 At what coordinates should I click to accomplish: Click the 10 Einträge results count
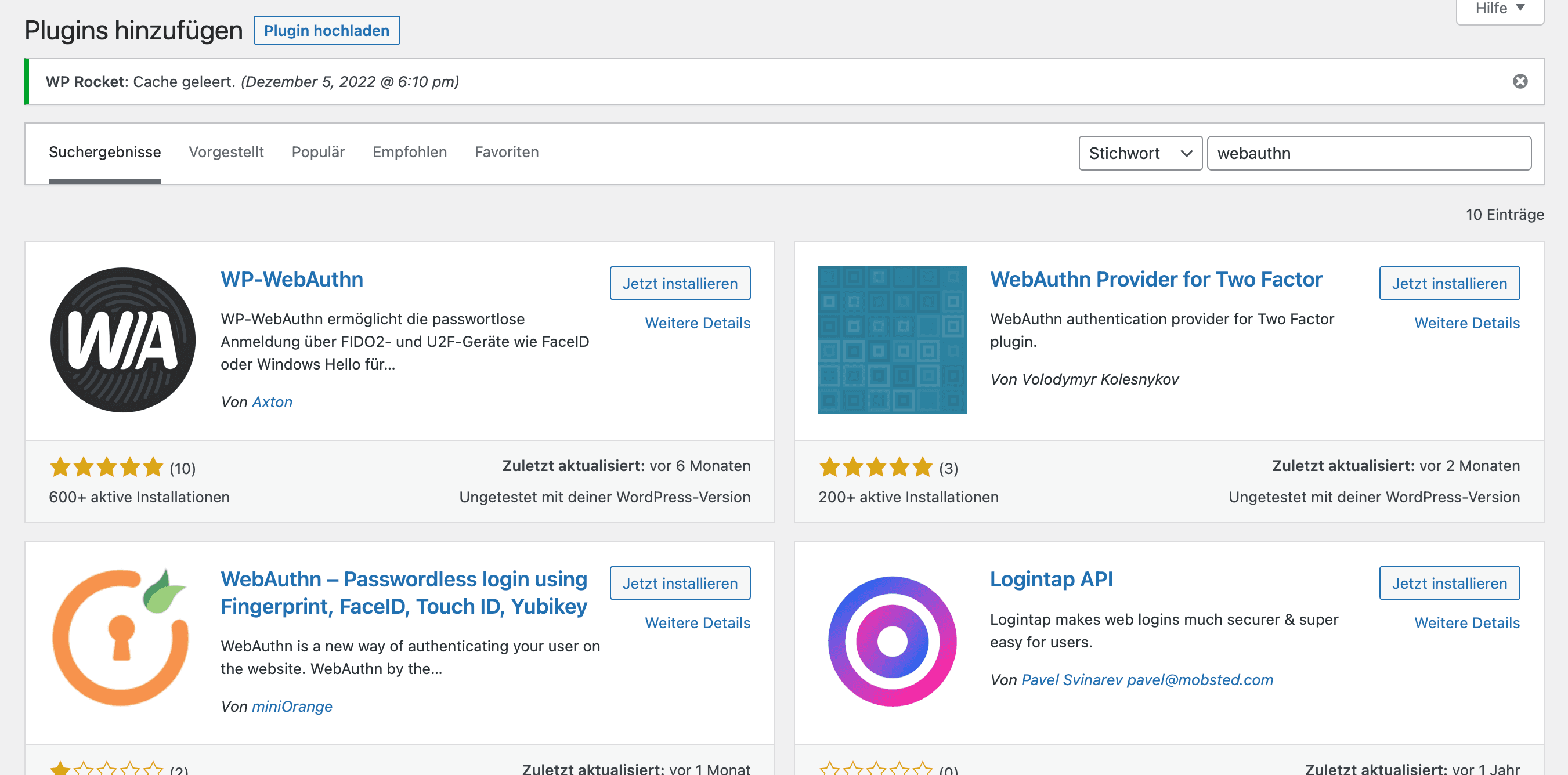point(1505,215)
